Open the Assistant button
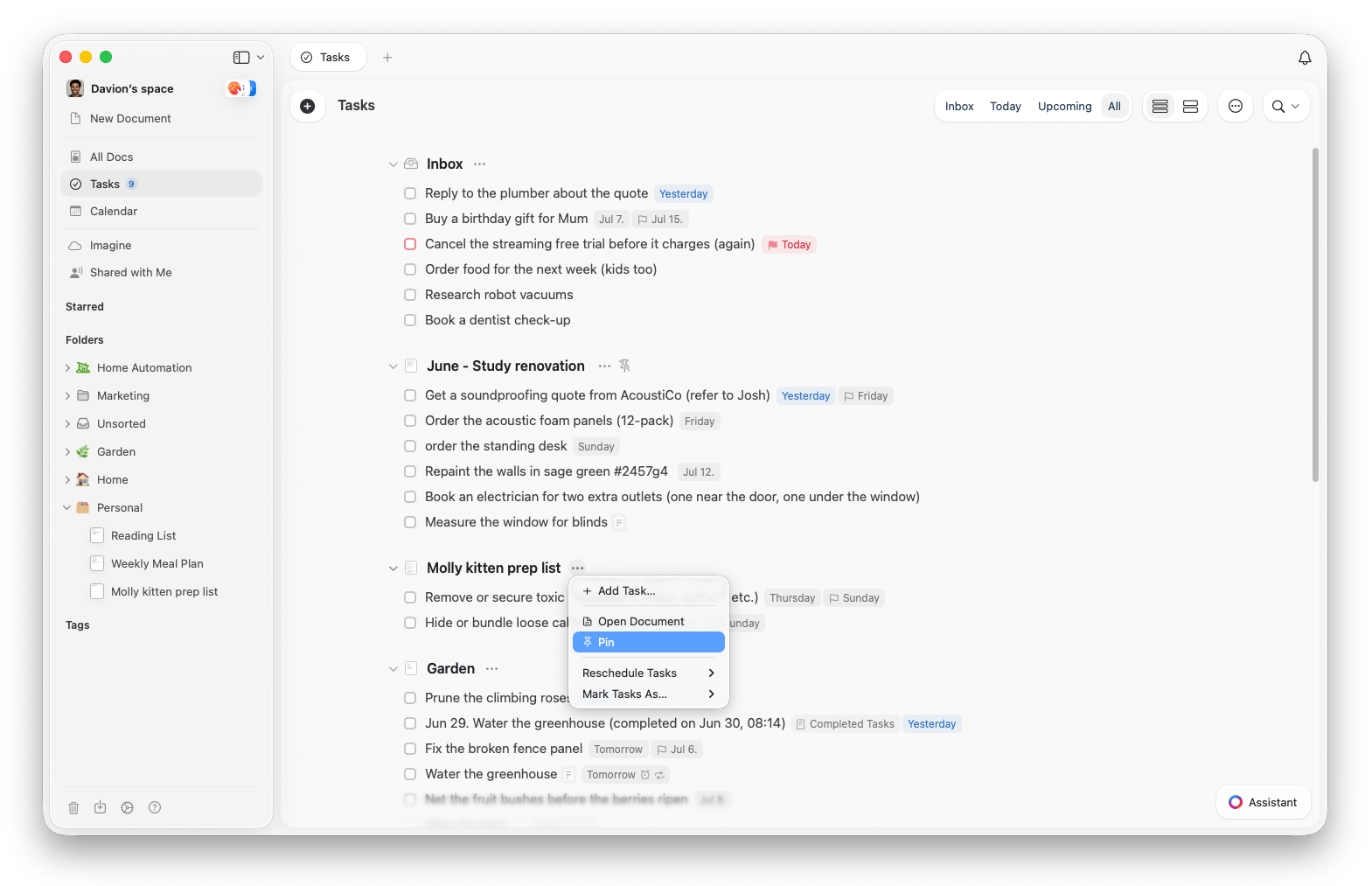Screen dimensions: 1372x886 click(x=1263, y=803)
